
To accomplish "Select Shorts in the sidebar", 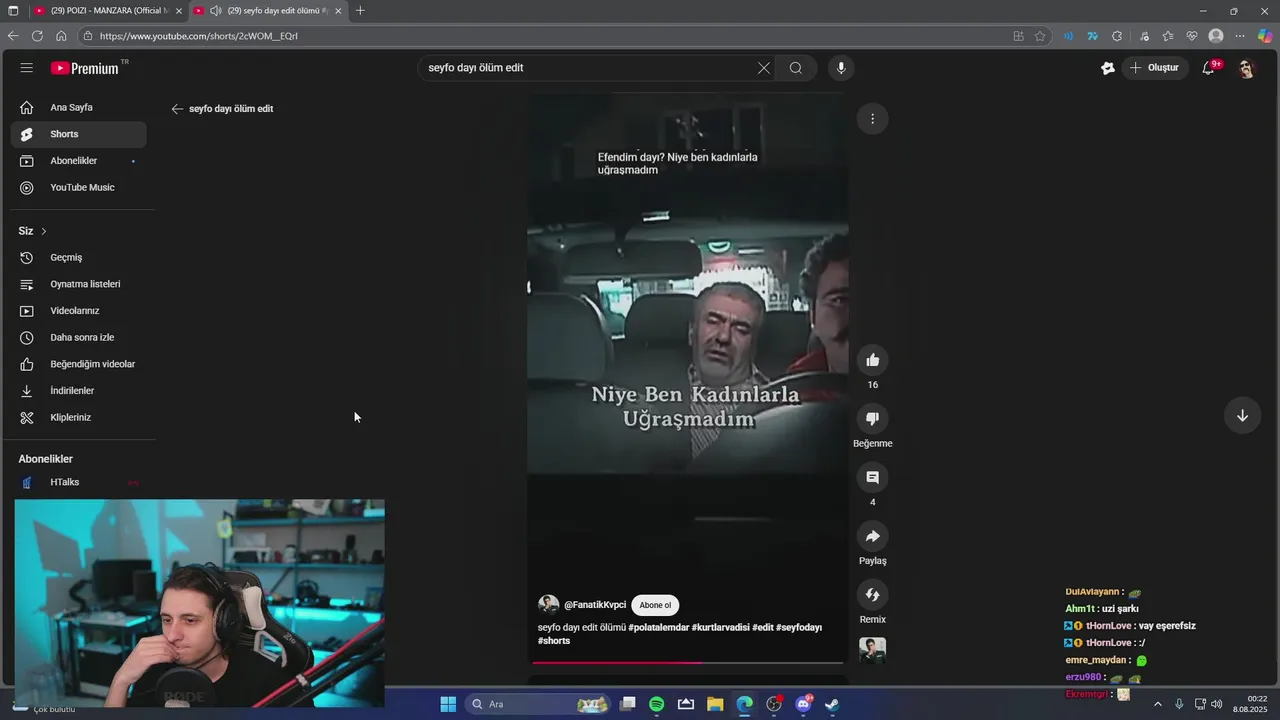I will tap(79, 134).
